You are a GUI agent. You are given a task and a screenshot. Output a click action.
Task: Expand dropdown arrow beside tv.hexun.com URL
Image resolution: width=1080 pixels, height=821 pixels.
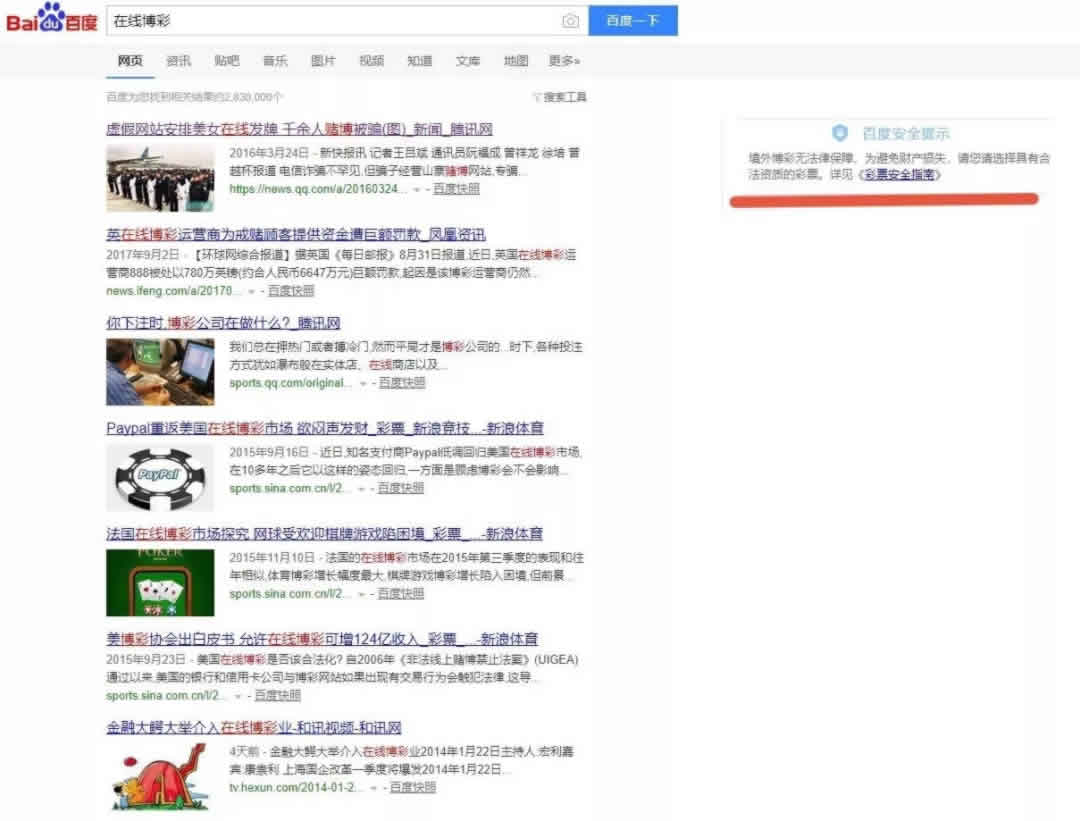373,788
